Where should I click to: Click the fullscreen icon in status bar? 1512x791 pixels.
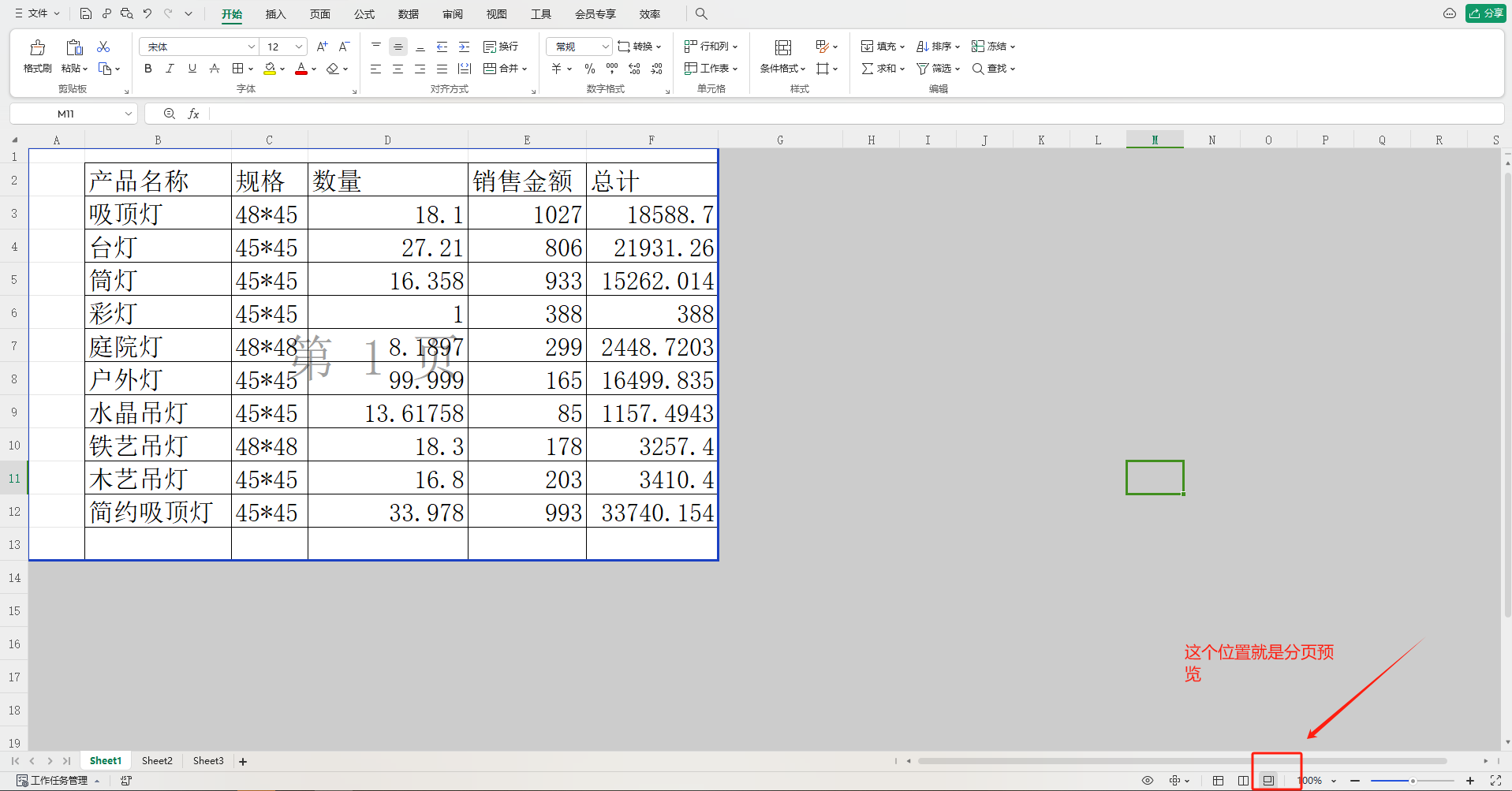[x=1495, y=781]
